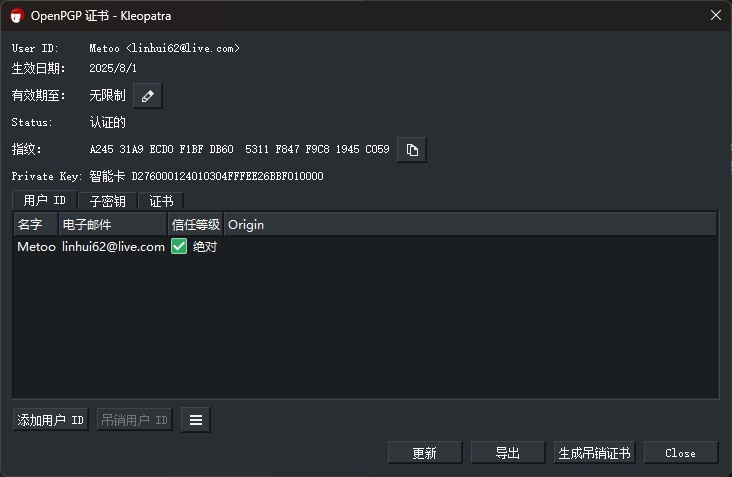Click the Kleopatra app icon in title bar

[16, 15]
